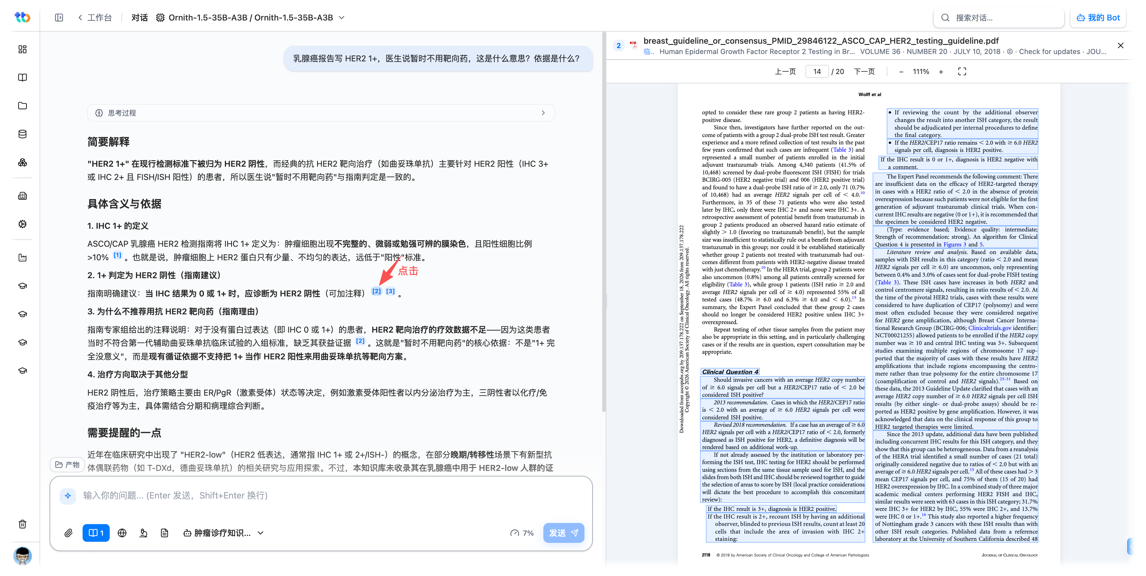Click the PDF file type icon
Image resolution: width=1146 pixels, height=576 pixels.
pos(634,45)
